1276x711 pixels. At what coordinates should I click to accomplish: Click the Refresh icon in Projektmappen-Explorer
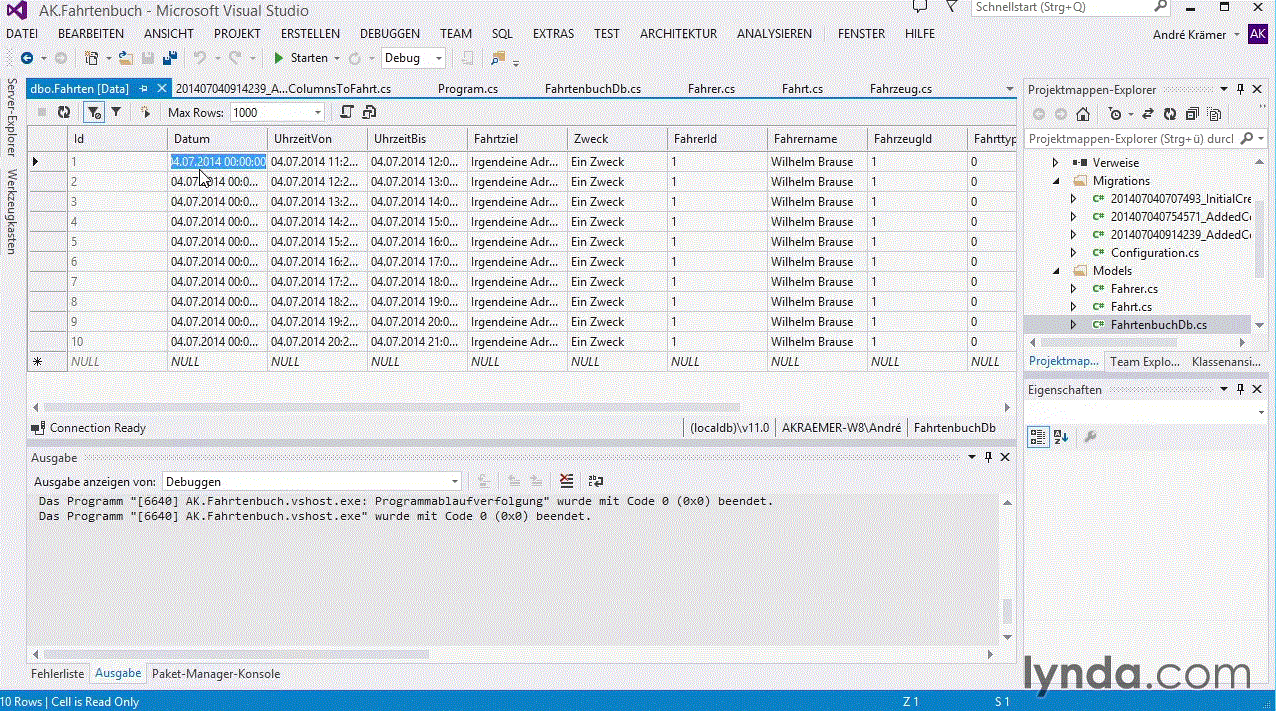tap(1170, 114)
